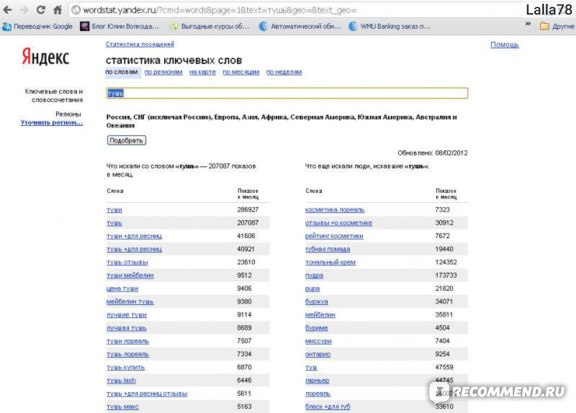Open the отзывы +о косметике link

coord(338,223)
